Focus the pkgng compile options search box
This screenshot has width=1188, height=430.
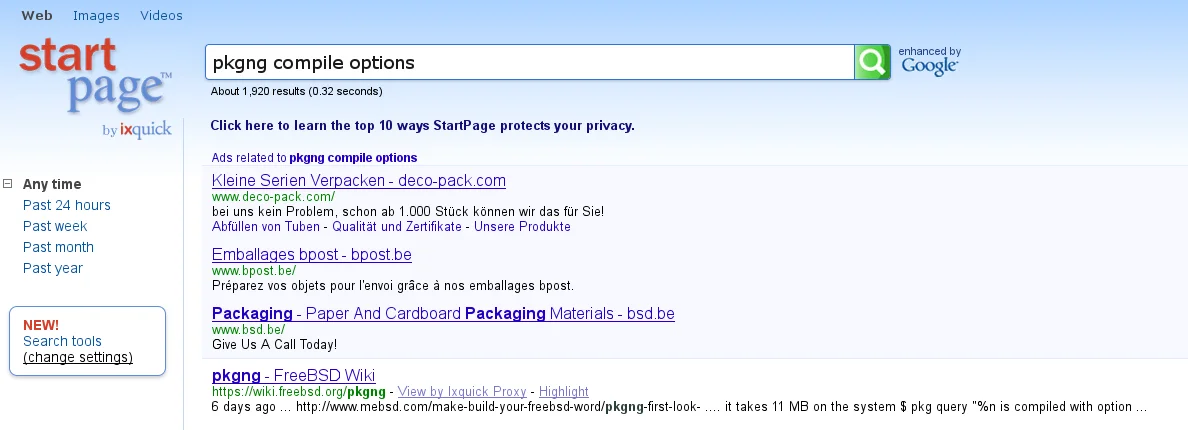pyautogui.click(x=530, y=62)
